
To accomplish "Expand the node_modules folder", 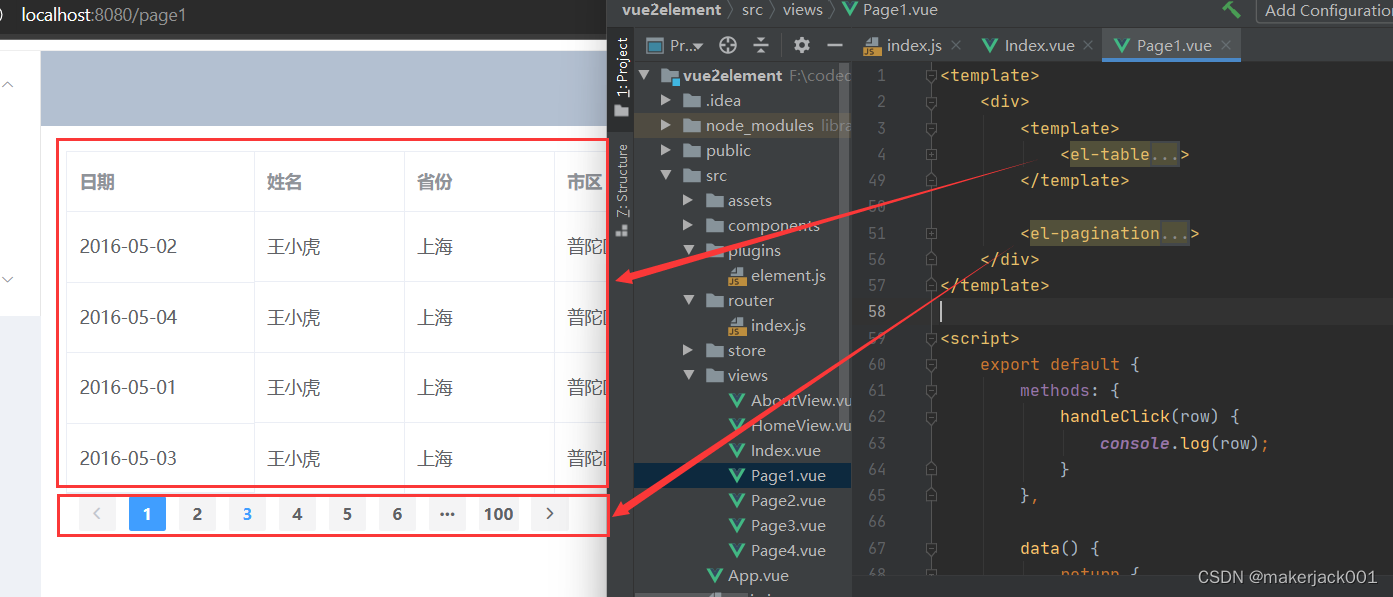I will tap(666, 126).
